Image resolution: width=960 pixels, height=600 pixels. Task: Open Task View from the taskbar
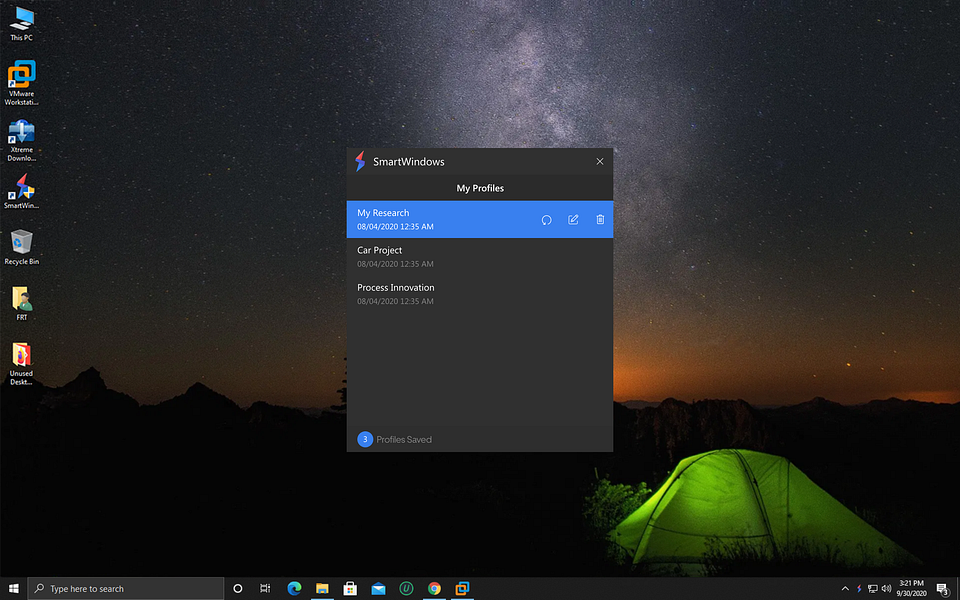click(265, 588)
